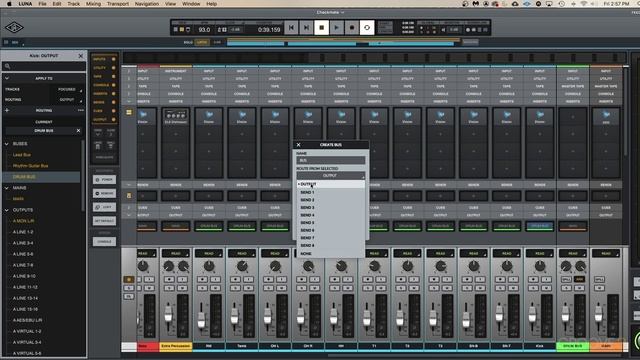
Task: Select Lead Bus in the buses list
Action: click(22, 155)
